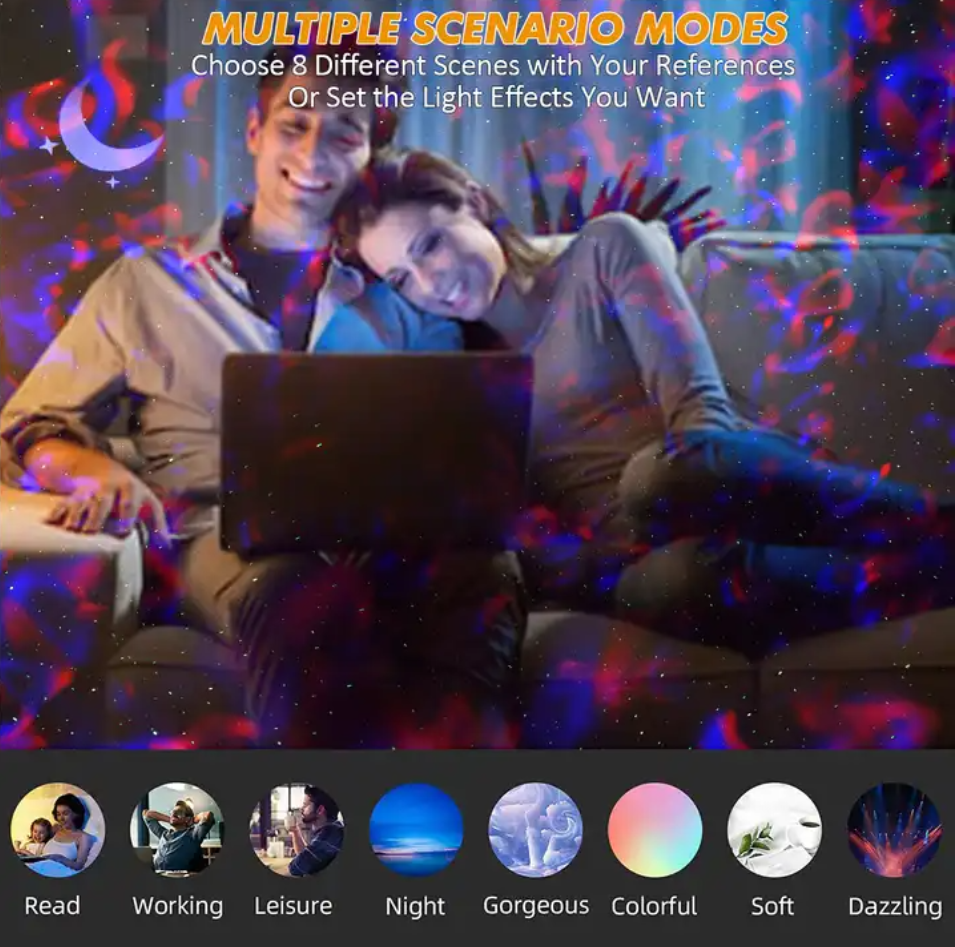Choose the "Soft" text label
Image resolution: width=955 pixels, height=947 pixels.
tap(772, 906)
